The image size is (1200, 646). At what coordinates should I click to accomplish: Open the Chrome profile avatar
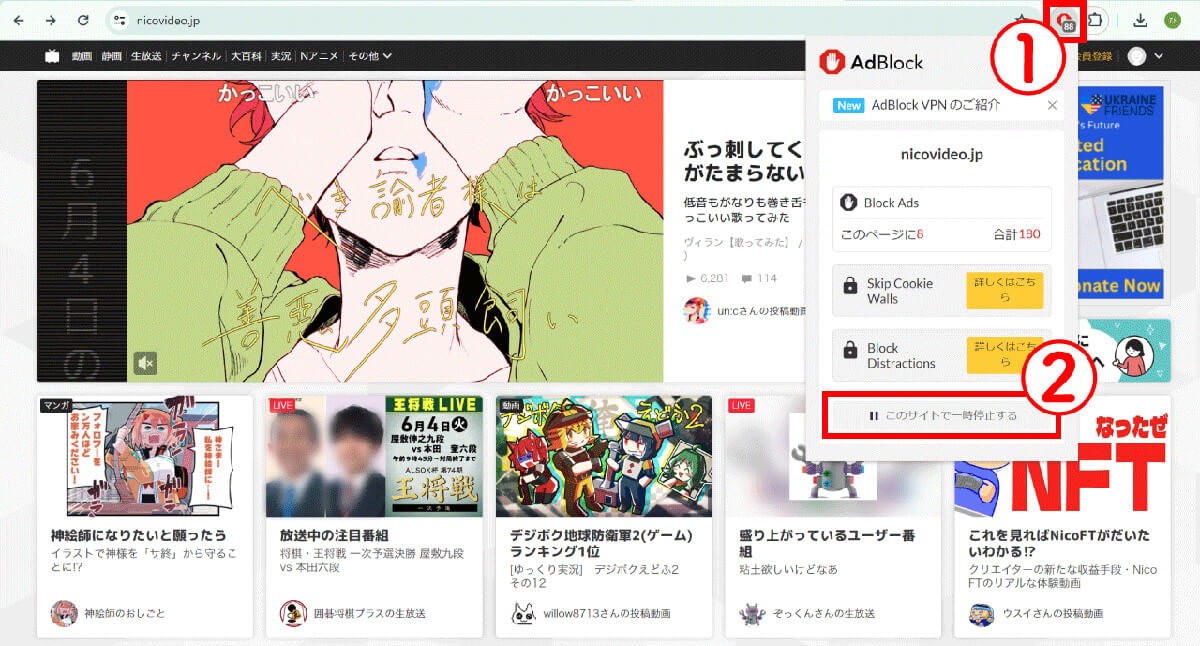(1173, 20)
